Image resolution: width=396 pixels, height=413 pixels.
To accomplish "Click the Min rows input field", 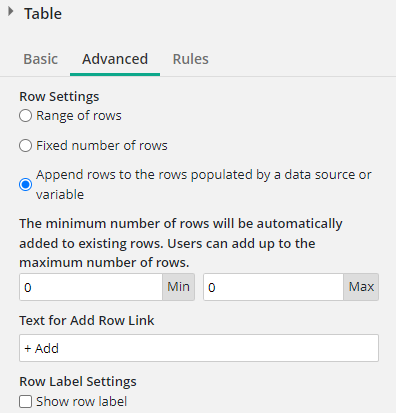I will click(x=91, y=287).
